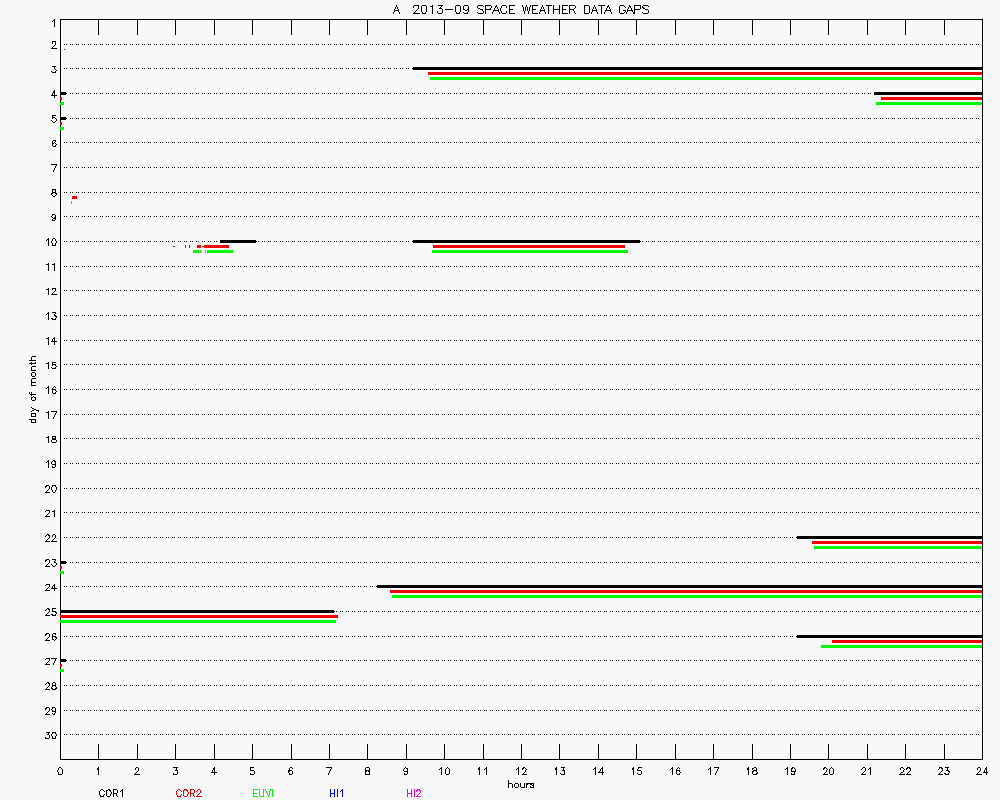
Task: Click the red COR2 legend label
Action: [188, 793]
